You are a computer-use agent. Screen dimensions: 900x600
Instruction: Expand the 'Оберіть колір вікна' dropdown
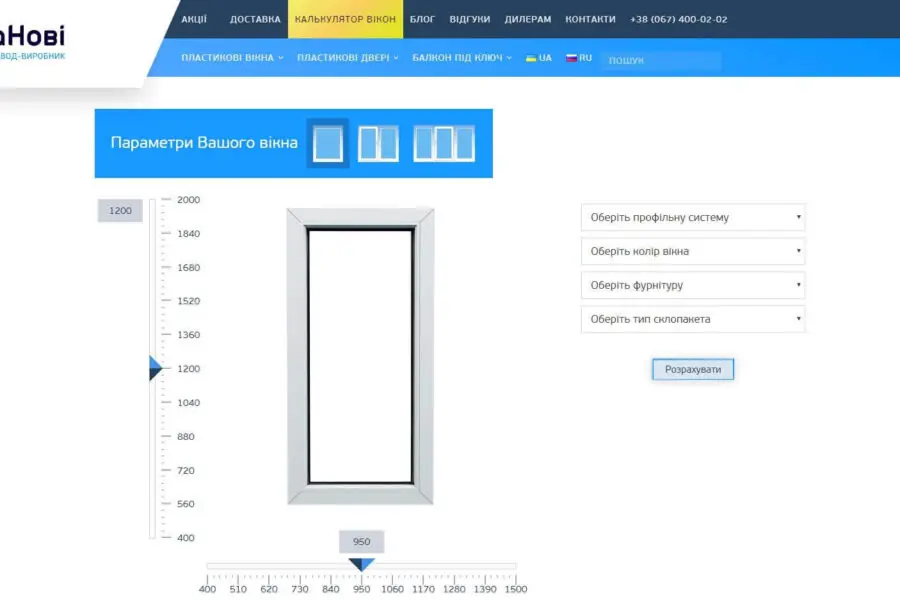coord(692,252)
